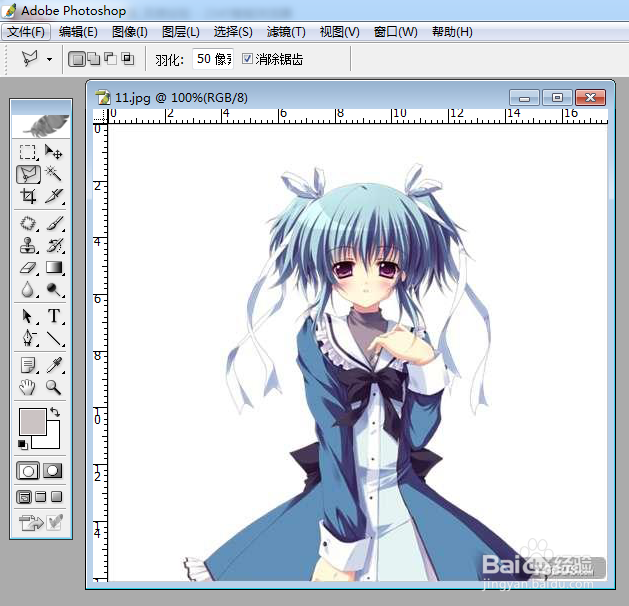Open the foreground color swatch
629x606 pixels.
pos(32,422)
